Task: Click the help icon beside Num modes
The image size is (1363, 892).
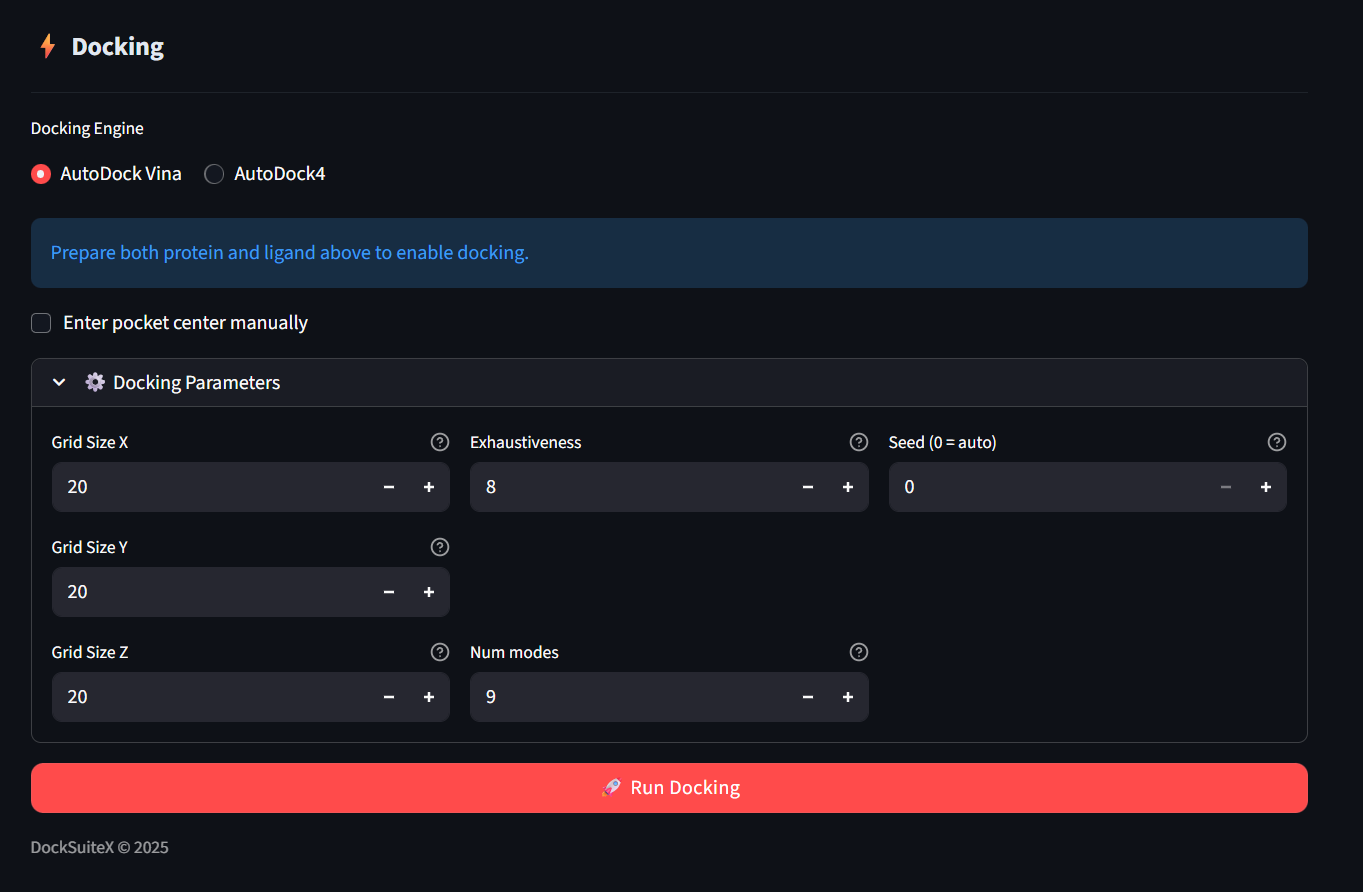Action: pos(858,652)
